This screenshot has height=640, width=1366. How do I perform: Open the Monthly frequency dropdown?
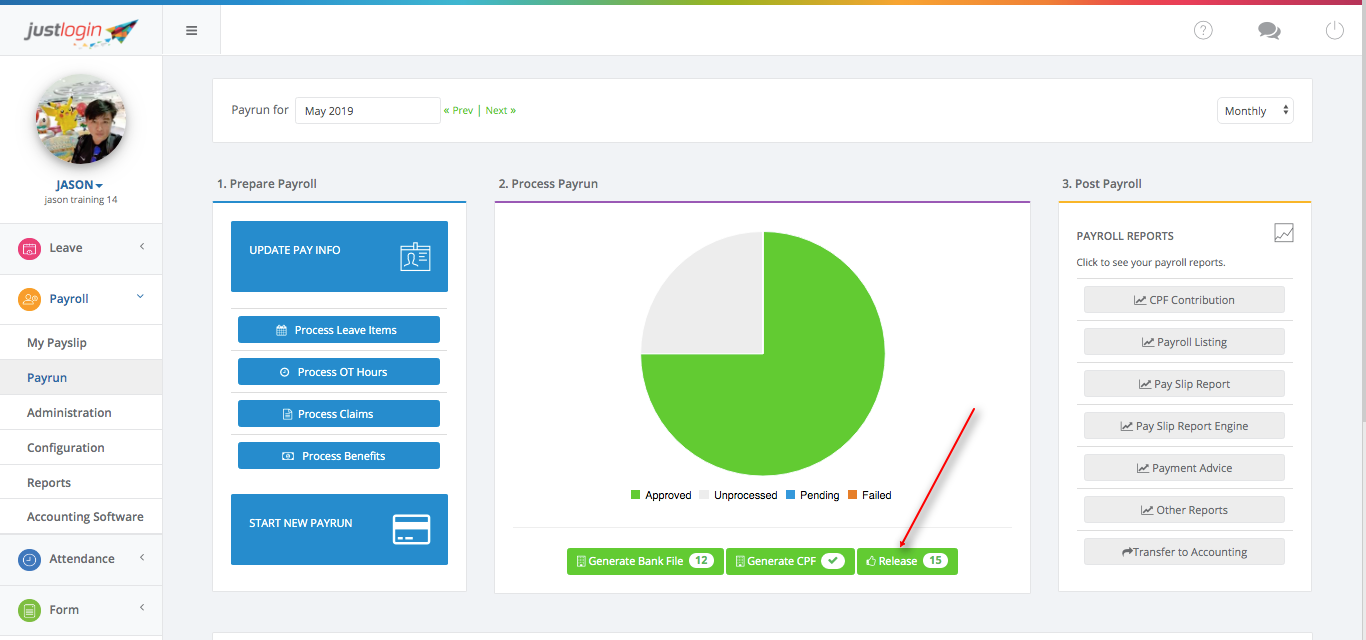tap(1255, 111)
